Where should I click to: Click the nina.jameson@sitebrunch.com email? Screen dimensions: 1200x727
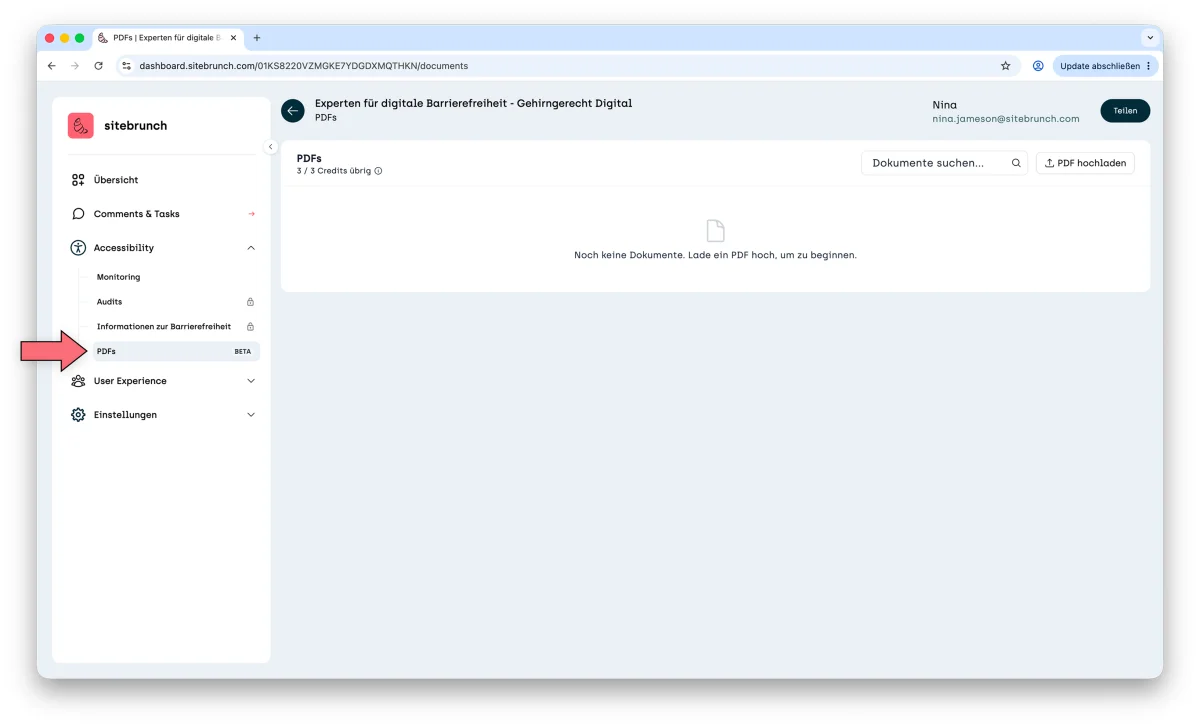pos(1006,119)
